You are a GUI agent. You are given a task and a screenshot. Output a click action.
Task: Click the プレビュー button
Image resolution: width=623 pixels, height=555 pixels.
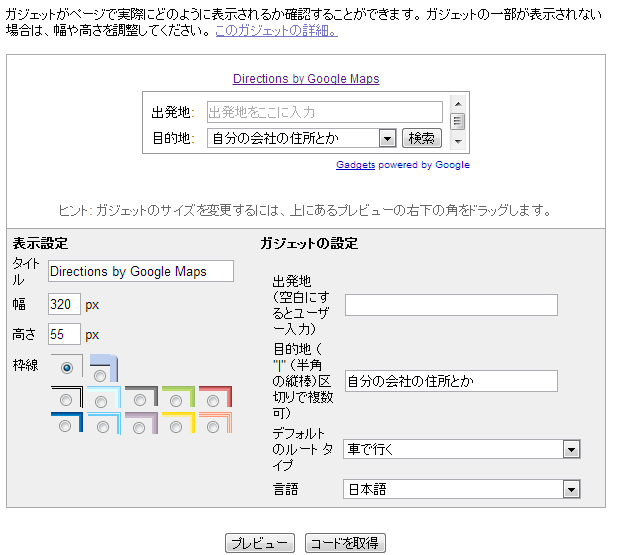point(259,543)
